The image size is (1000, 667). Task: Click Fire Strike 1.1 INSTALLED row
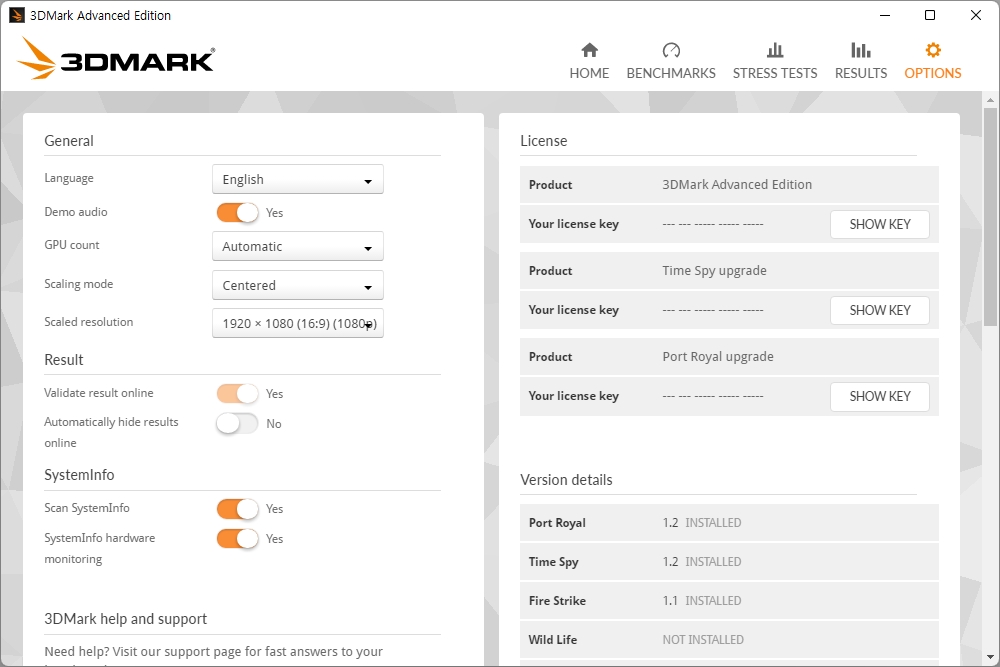click(729, 601)
